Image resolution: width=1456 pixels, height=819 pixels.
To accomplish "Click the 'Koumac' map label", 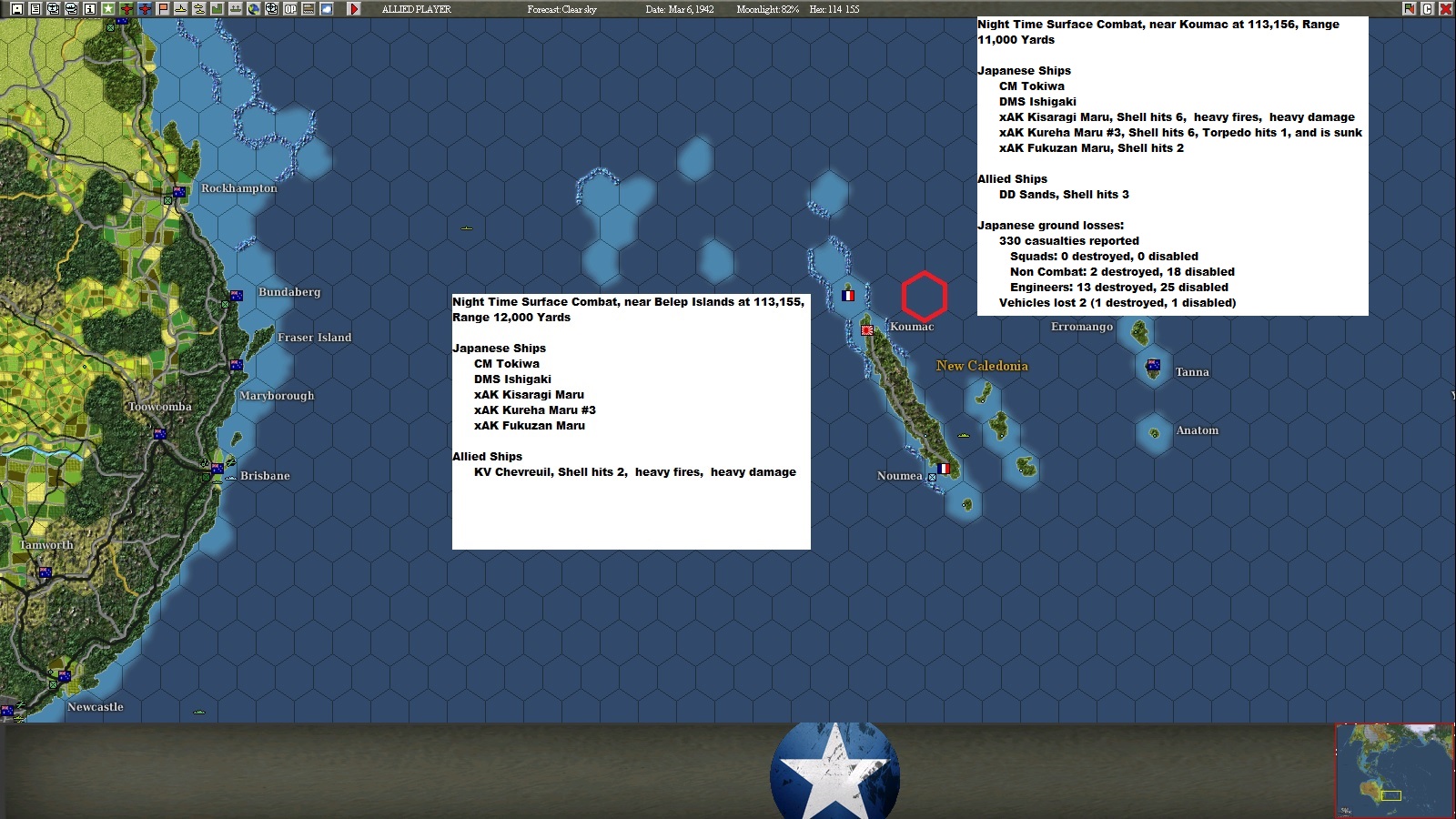I will [912, 327].
